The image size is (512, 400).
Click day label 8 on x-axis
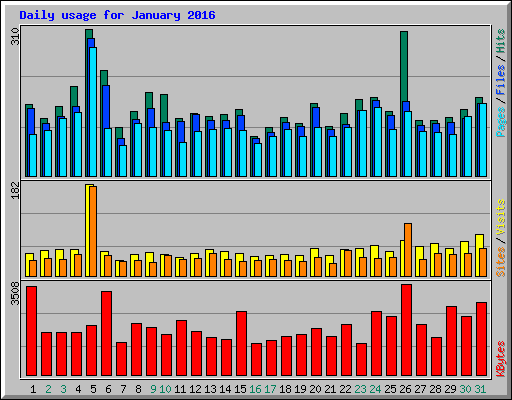click(x=138, y=389)
